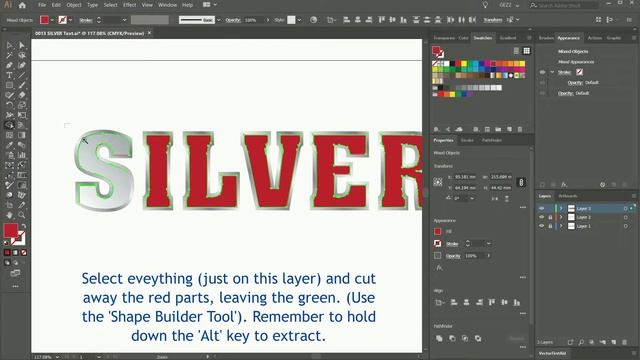
Task: Select the Magic Wand tool
Action: [9, 55]
